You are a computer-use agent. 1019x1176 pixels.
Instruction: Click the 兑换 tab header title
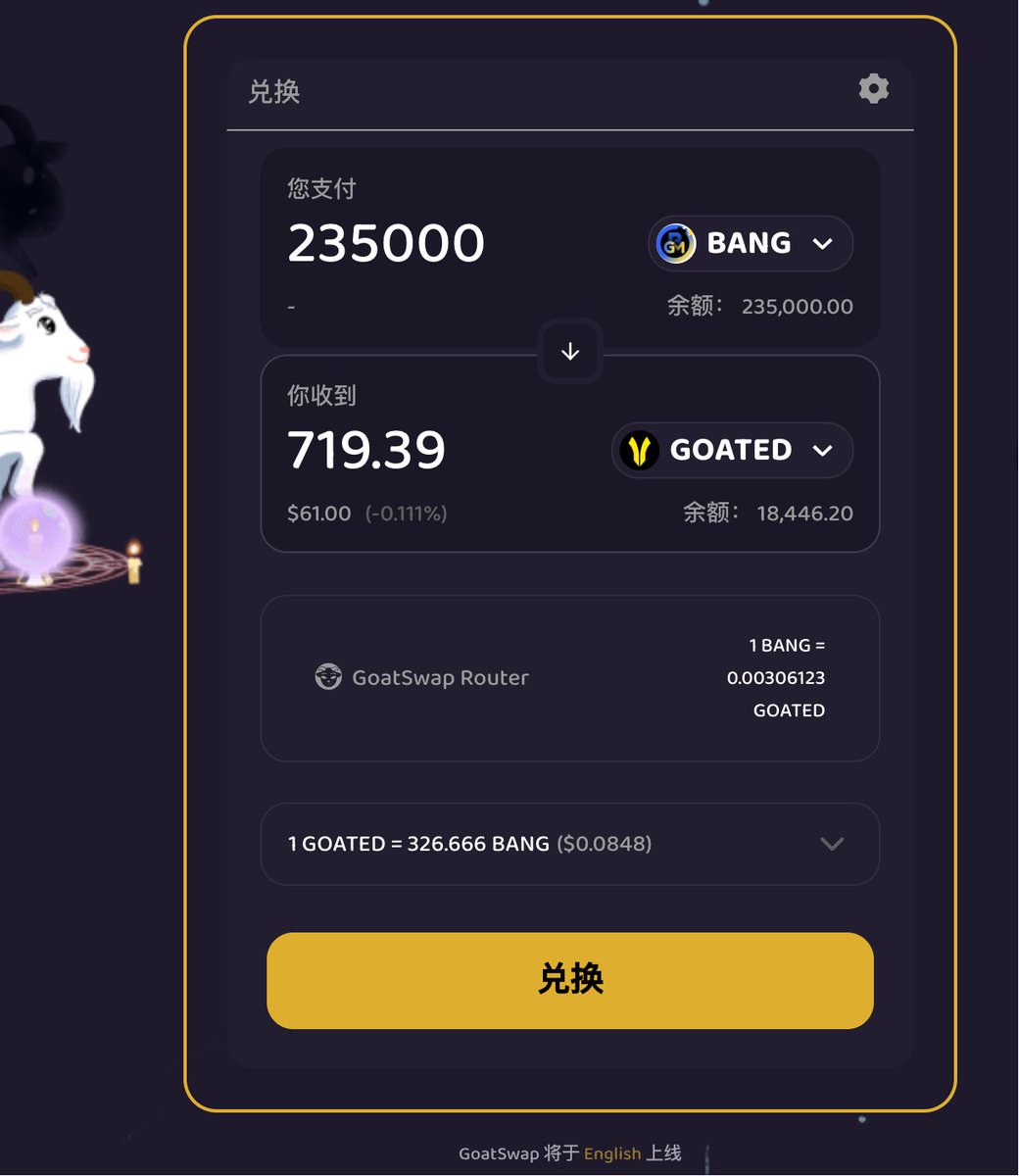click(x=274, y=92)
